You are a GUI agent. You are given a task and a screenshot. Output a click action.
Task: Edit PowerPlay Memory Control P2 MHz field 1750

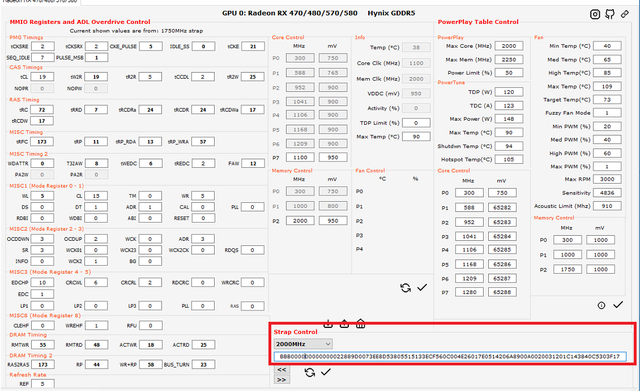567,269
